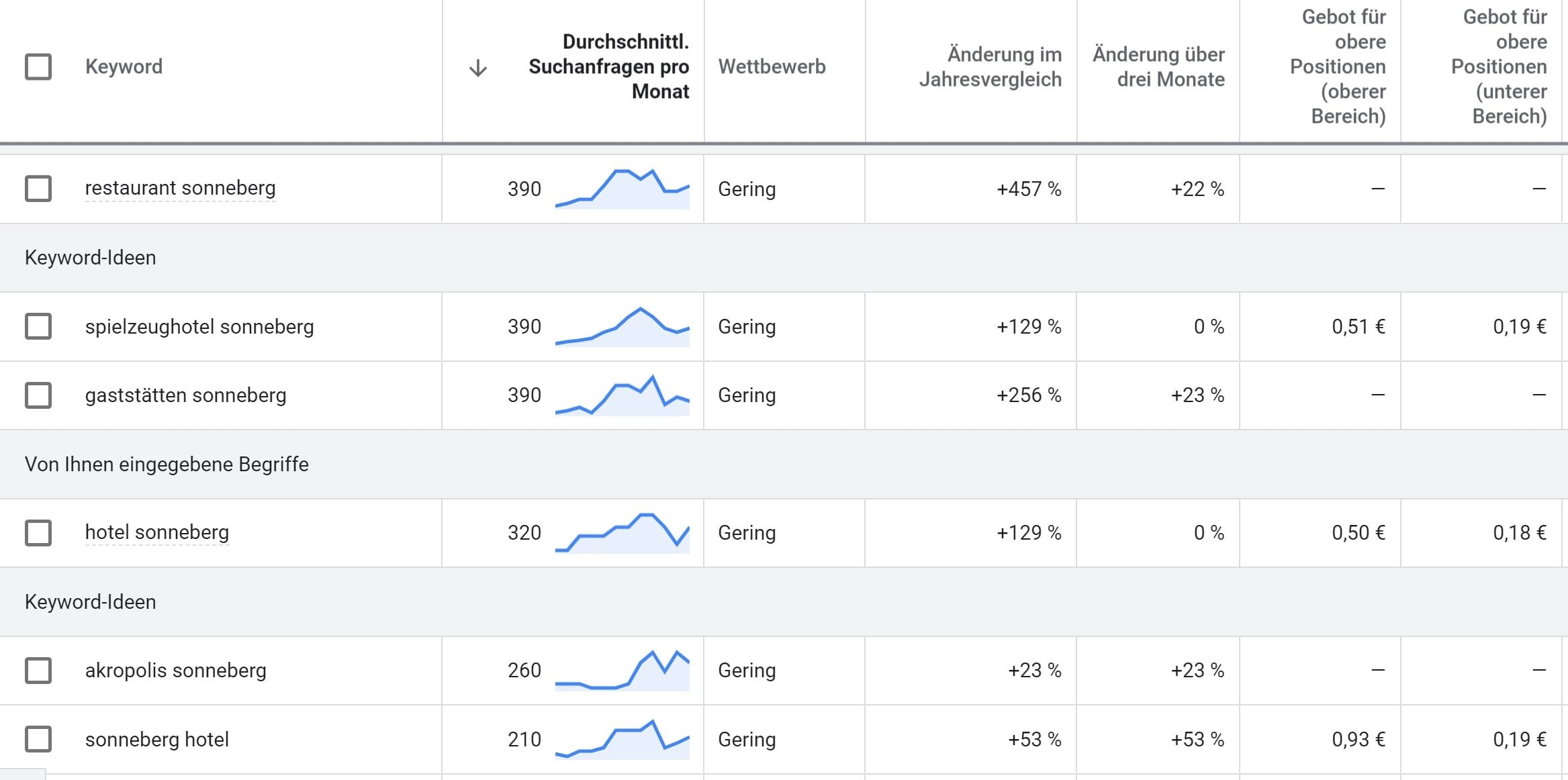
Task: Click the +22 % three-month change value
Action: [x=1197, y=189]
